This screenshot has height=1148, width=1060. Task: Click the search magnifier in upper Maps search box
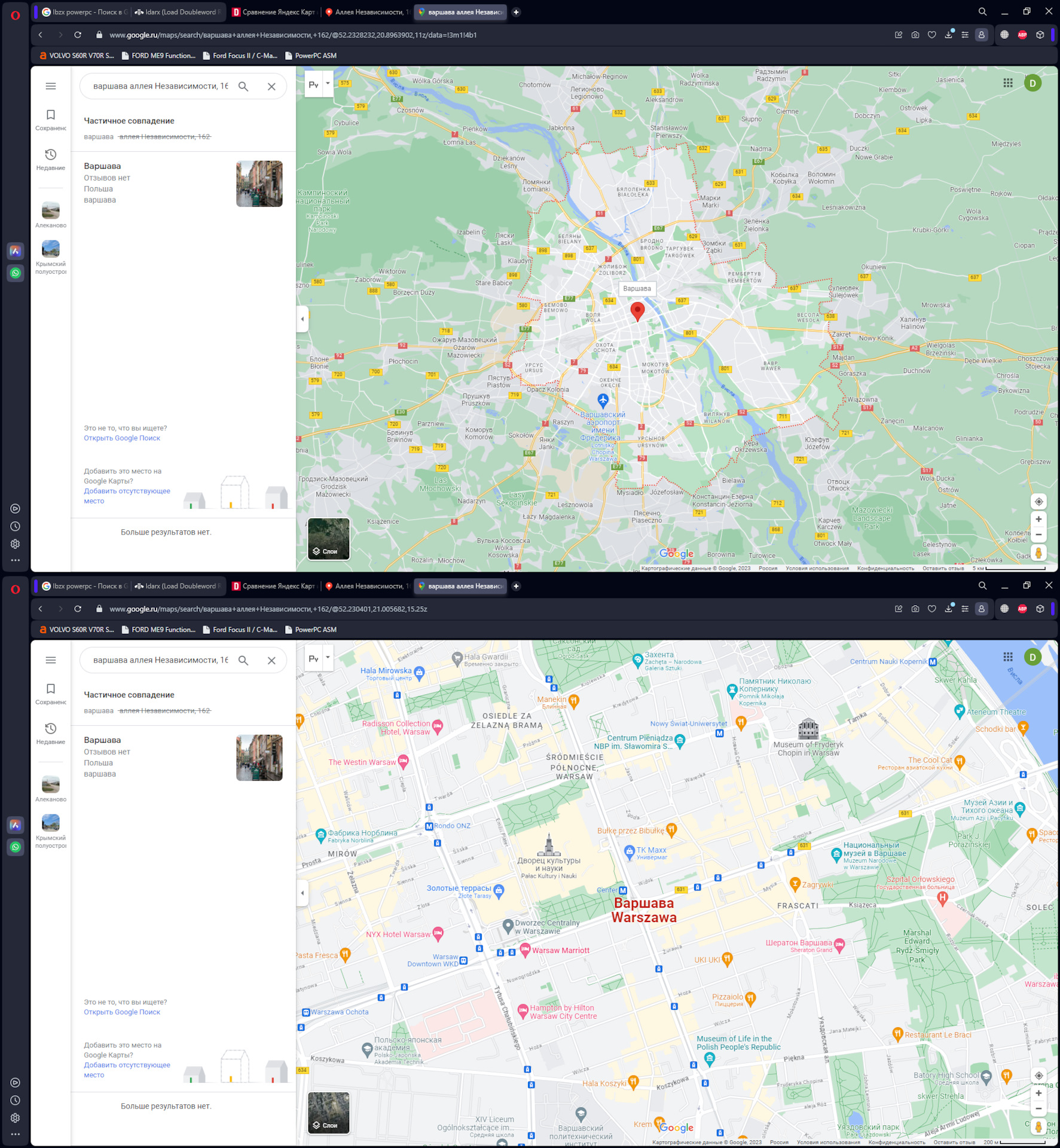243,86
